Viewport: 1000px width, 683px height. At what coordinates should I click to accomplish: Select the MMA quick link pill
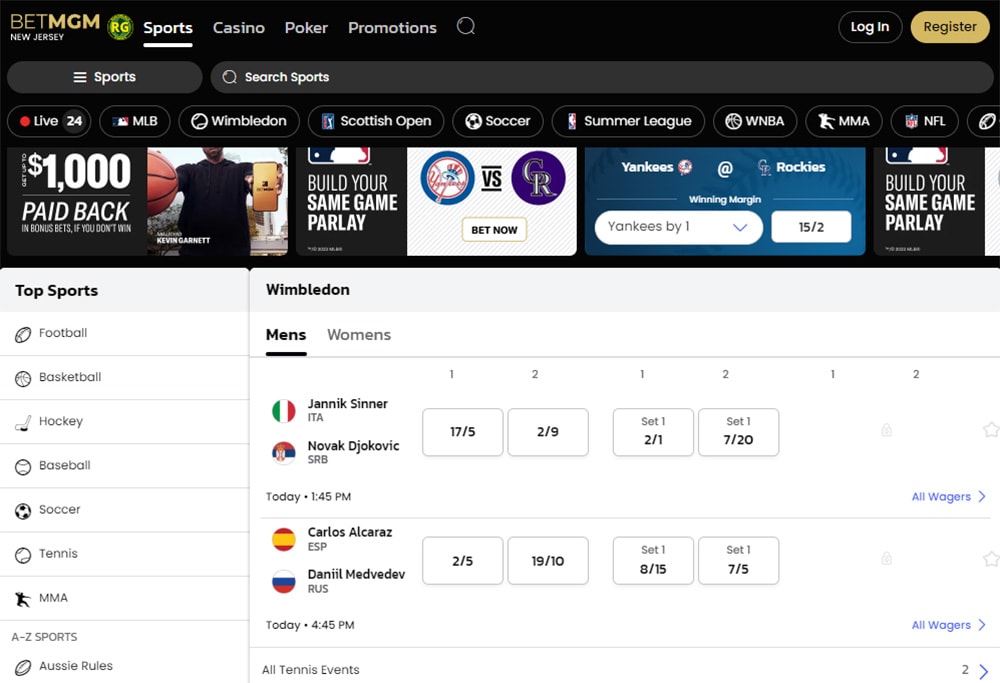(844, 121)
